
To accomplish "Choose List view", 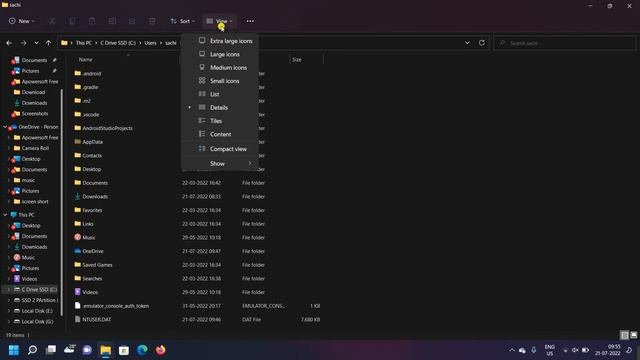I will coord(220,94).
